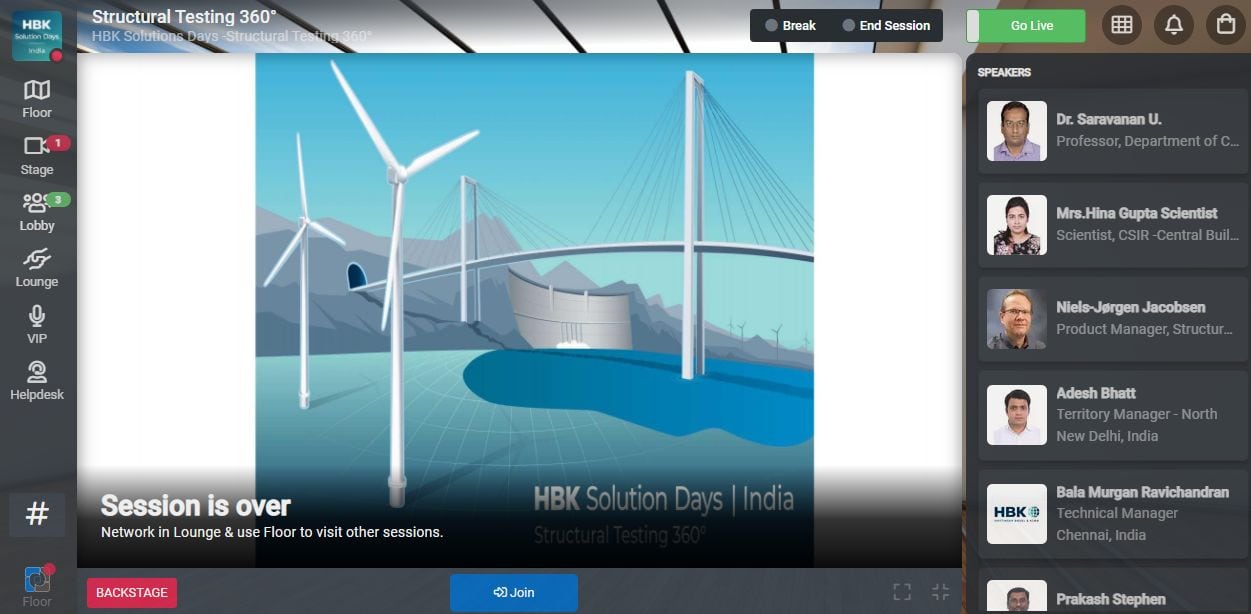Viewport: 1251px width, 614px height.
Task: Click the blue Join button
Action: (x=513, y=592)
